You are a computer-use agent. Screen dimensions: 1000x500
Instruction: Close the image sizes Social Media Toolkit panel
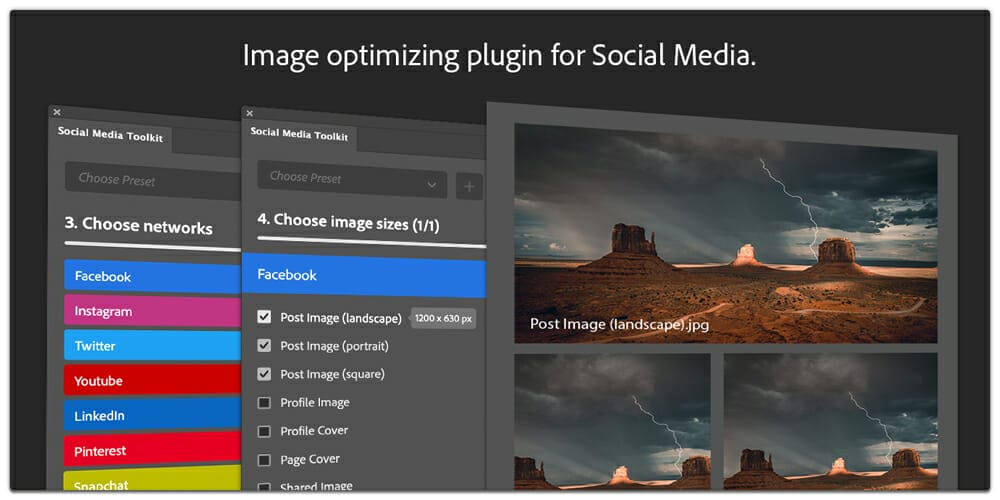pos(249,114)
